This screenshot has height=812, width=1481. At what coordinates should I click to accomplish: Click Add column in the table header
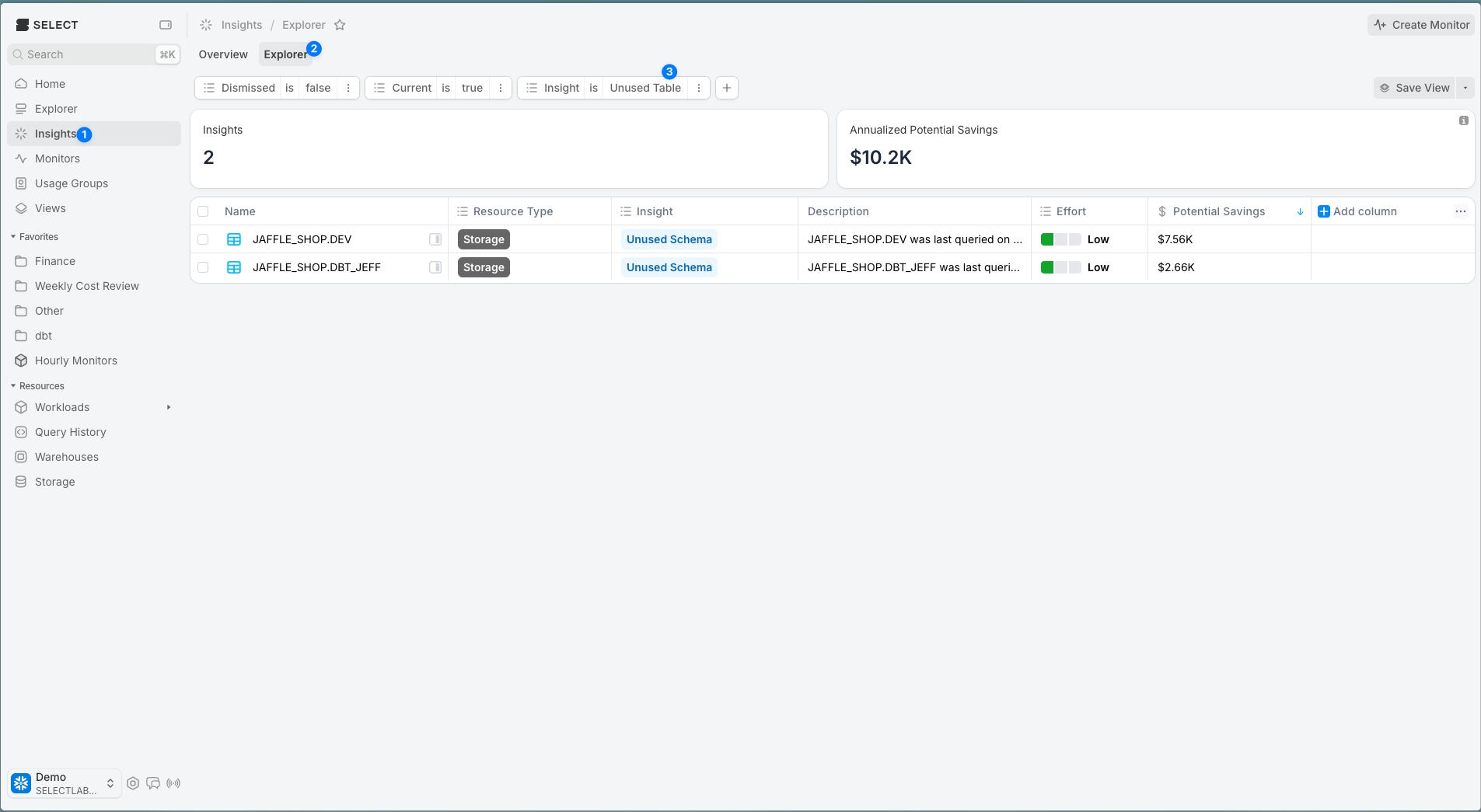coord(1358,211)
